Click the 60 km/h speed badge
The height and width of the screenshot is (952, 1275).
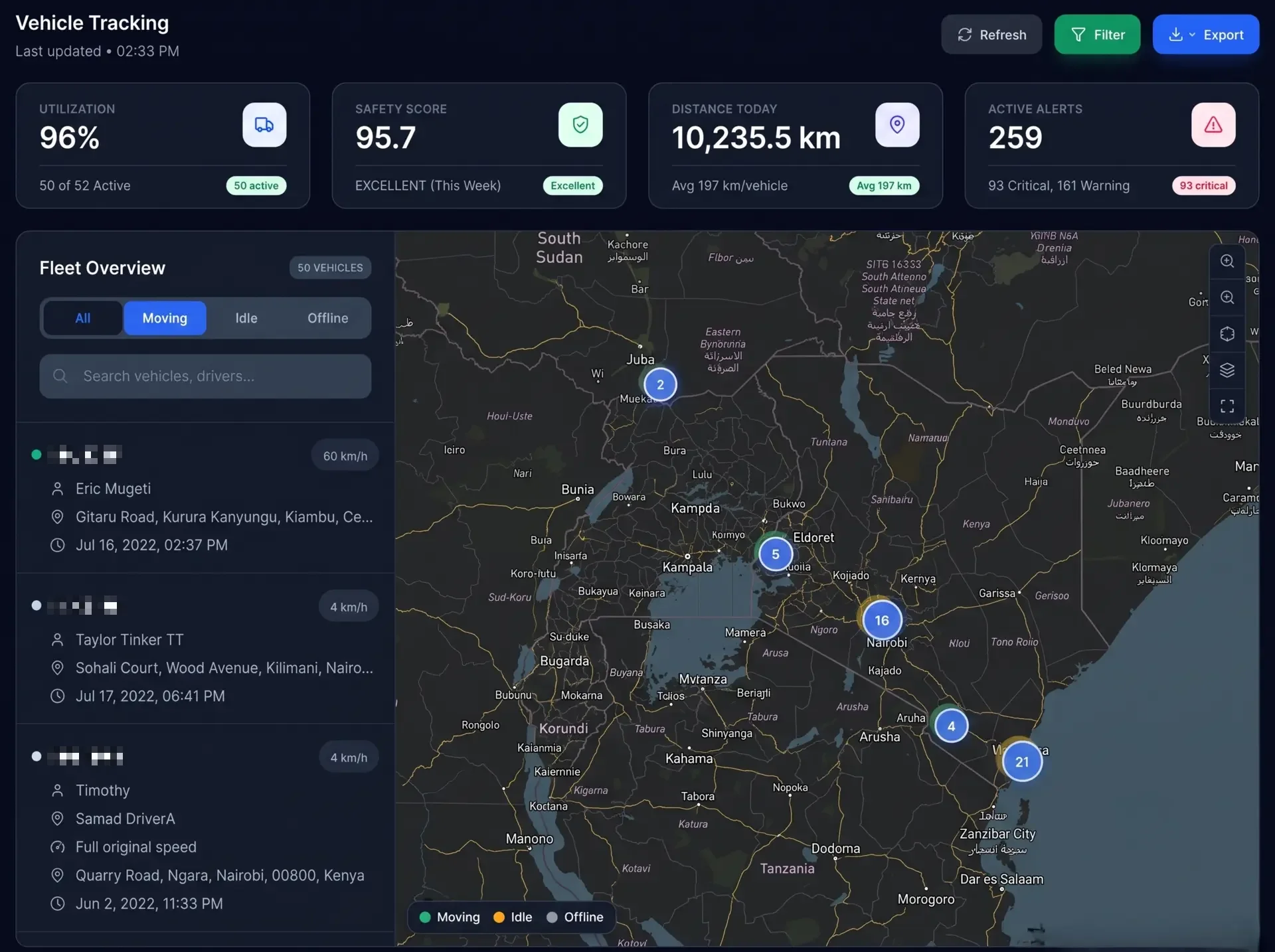coord(345,456)
